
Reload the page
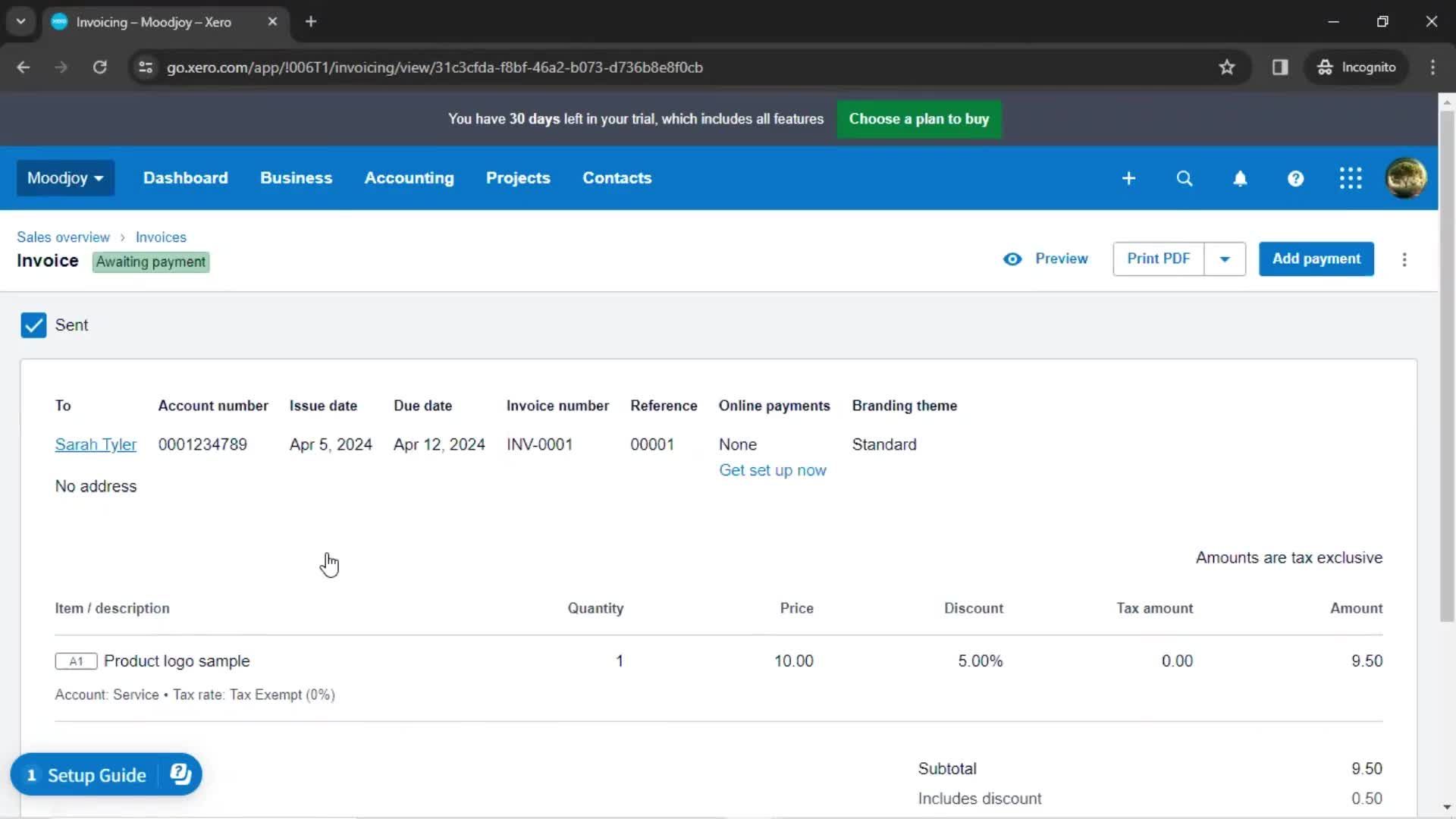pos(99,67)
